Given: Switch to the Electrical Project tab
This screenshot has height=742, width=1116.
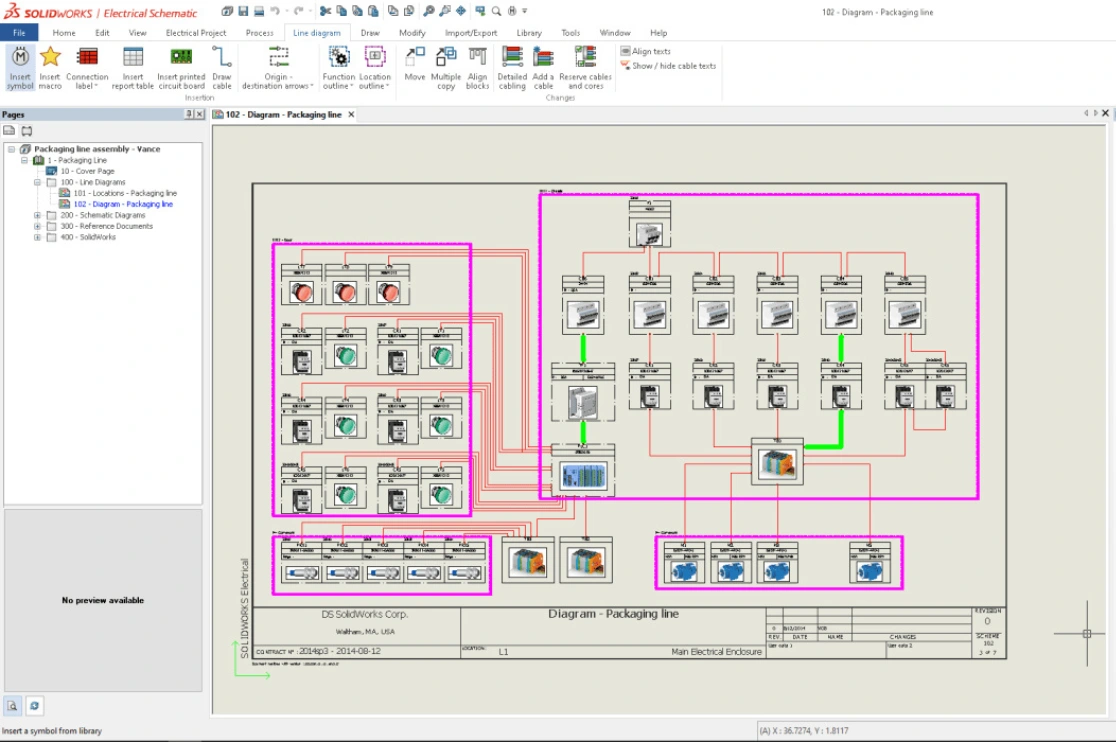Looking at the screenshot, I should tap(196, 33).
